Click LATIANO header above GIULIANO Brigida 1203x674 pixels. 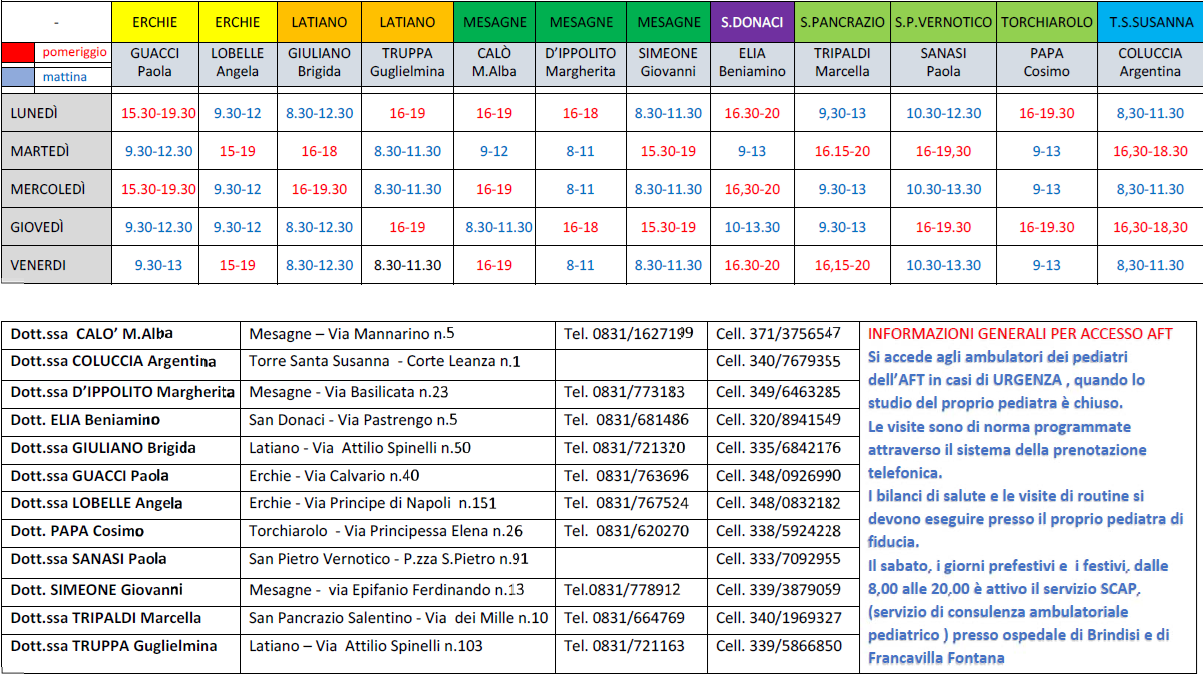pyautogui.click(x=319, y=22)
